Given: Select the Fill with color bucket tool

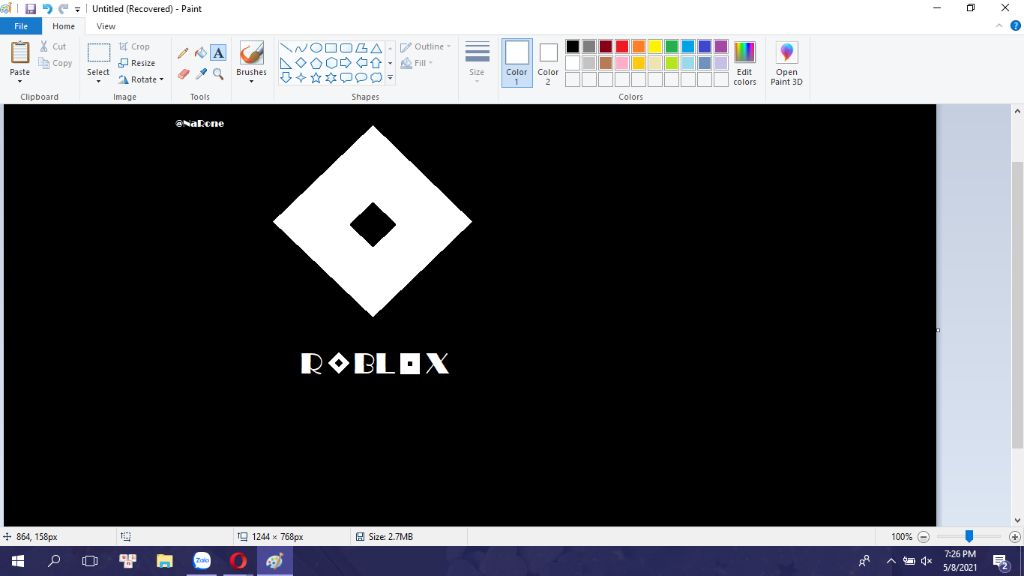Looking at the screenshot, I should 200,53.
